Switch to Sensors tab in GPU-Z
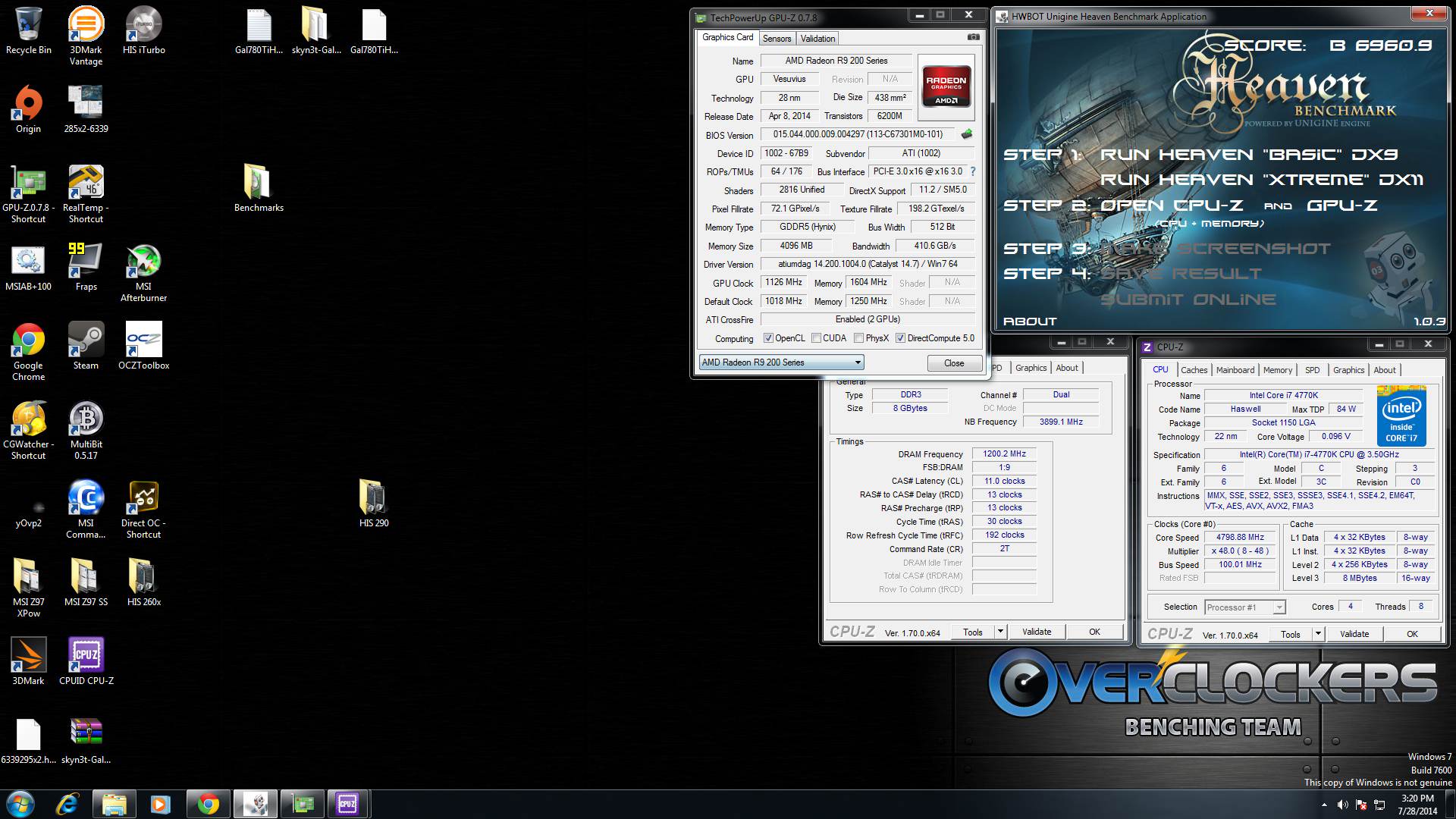 click(x=777, y=39)
